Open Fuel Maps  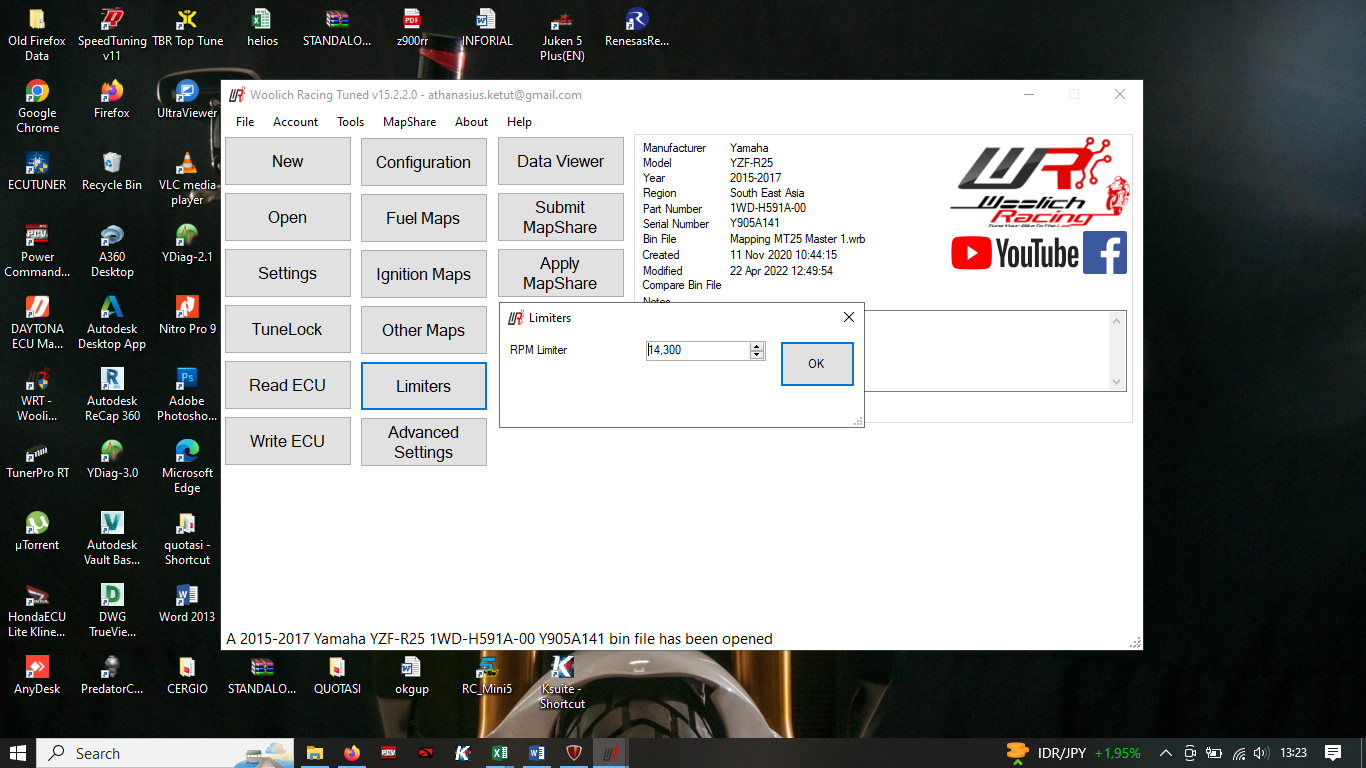[x=424, y=218]
